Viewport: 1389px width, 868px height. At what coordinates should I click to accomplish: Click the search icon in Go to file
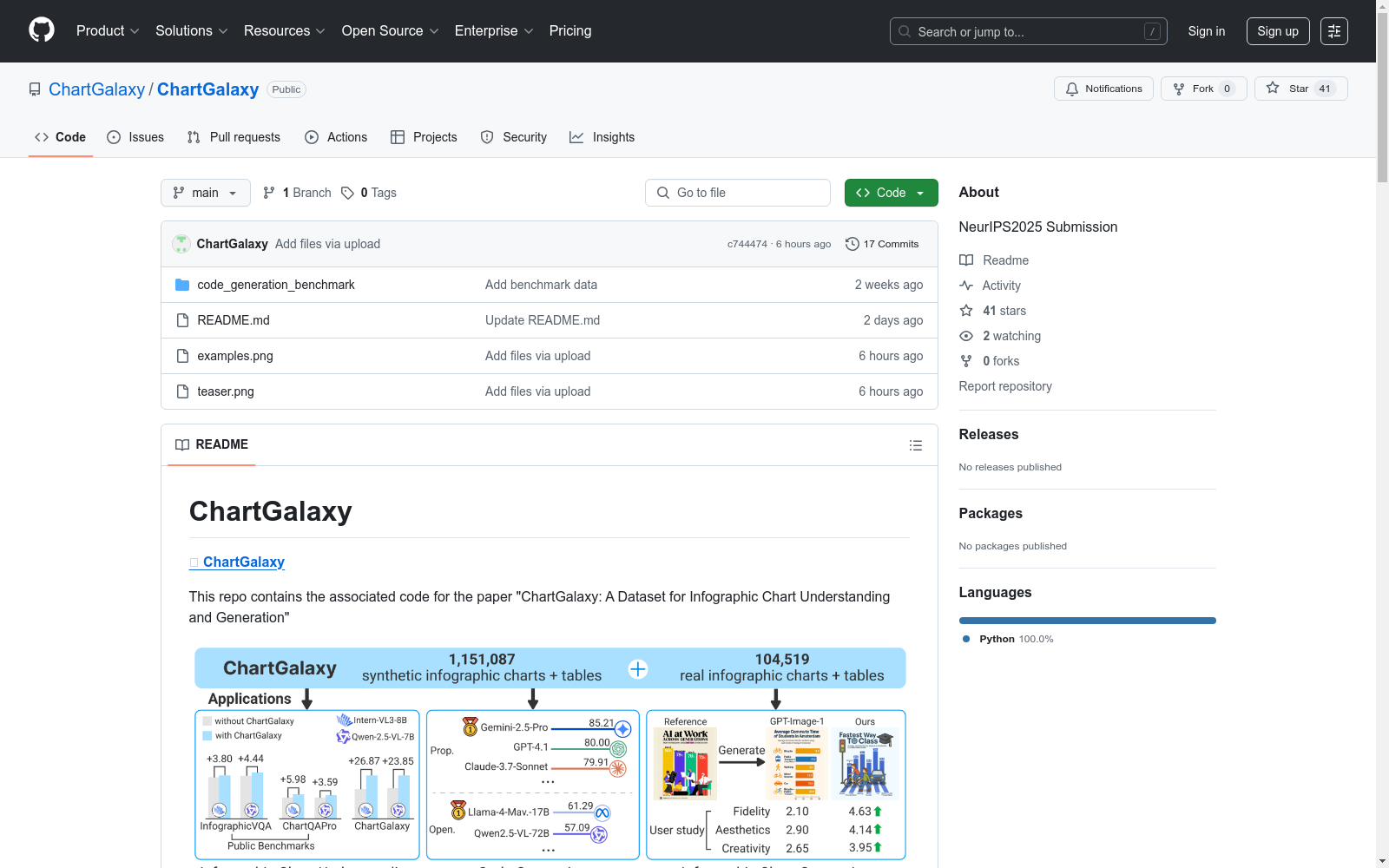[x=663, y=193]
